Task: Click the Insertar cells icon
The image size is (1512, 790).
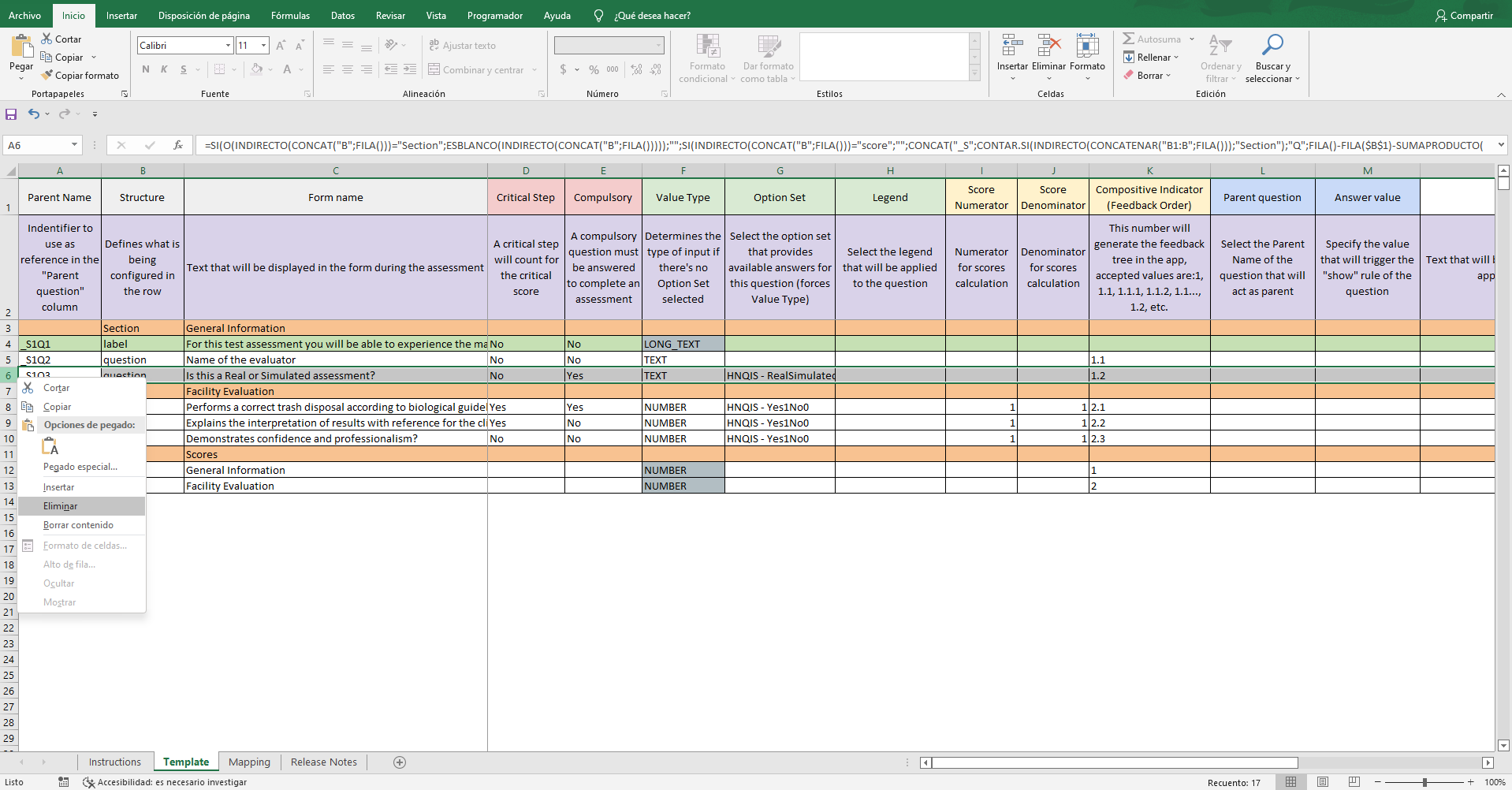Action: pos(1012,46)
